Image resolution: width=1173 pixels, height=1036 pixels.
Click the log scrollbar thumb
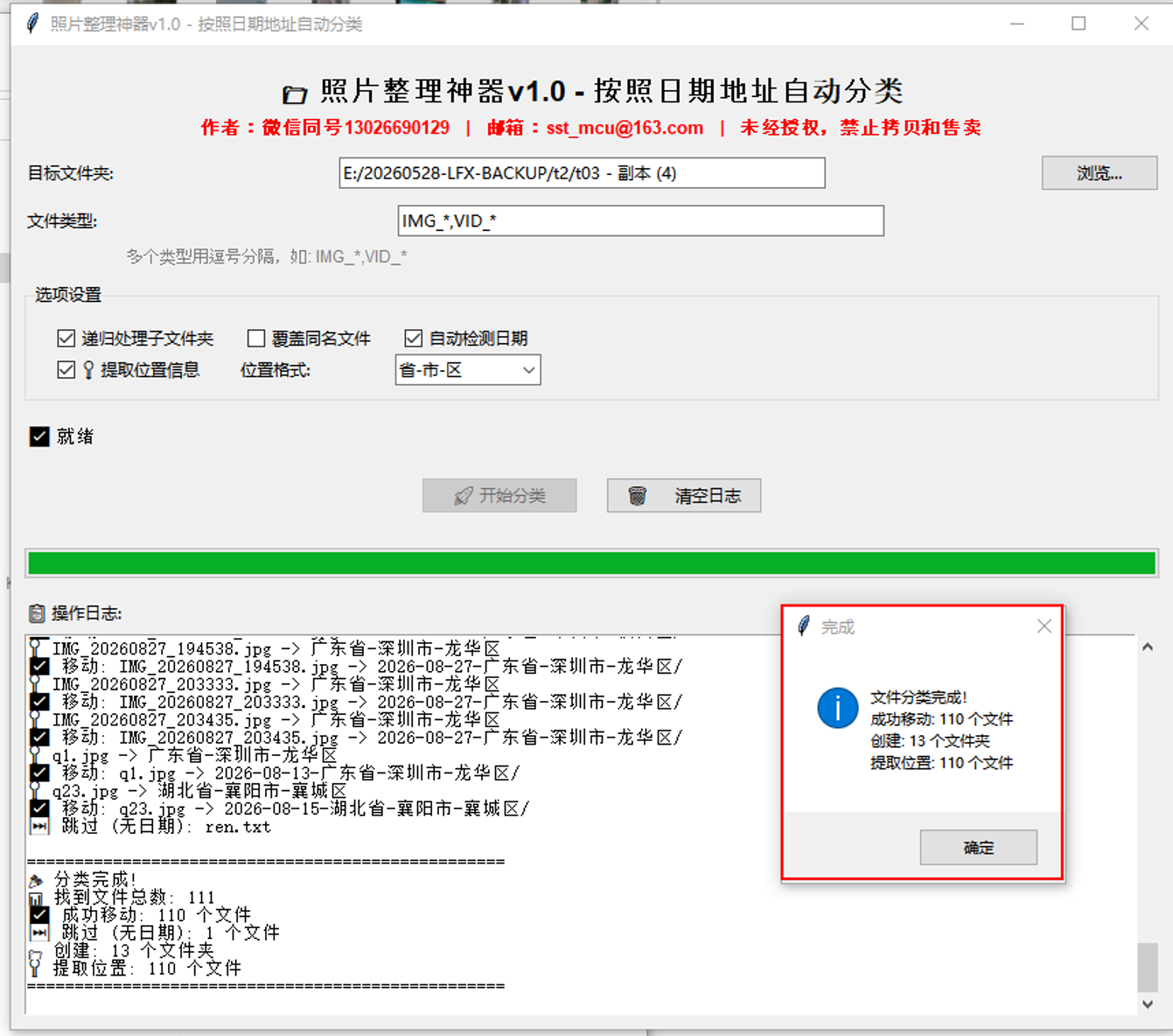[x=1148, y=967]
